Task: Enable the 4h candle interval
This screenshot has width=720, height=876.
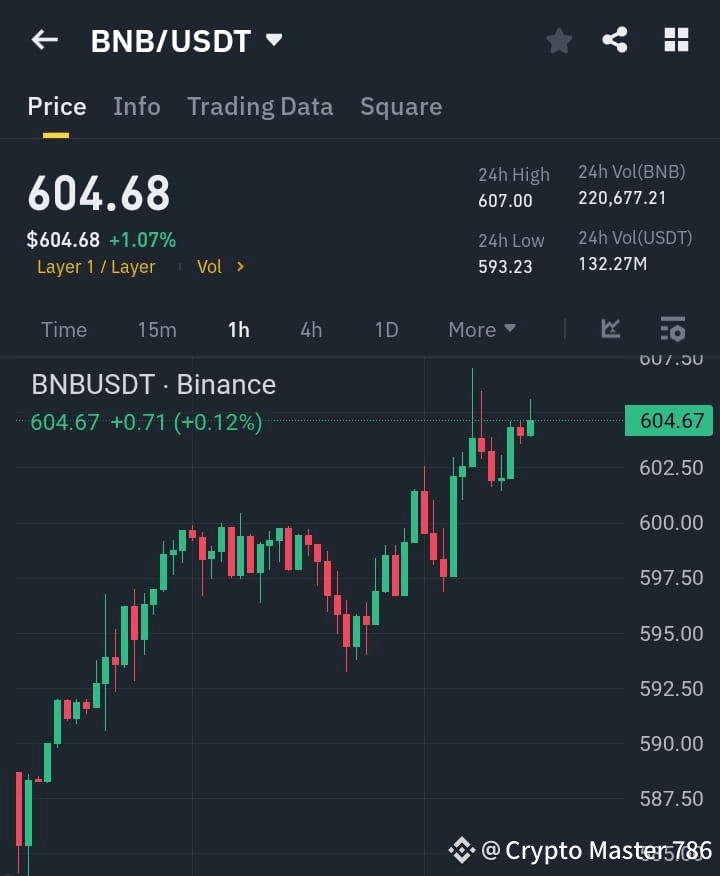Action: (310, 329)
